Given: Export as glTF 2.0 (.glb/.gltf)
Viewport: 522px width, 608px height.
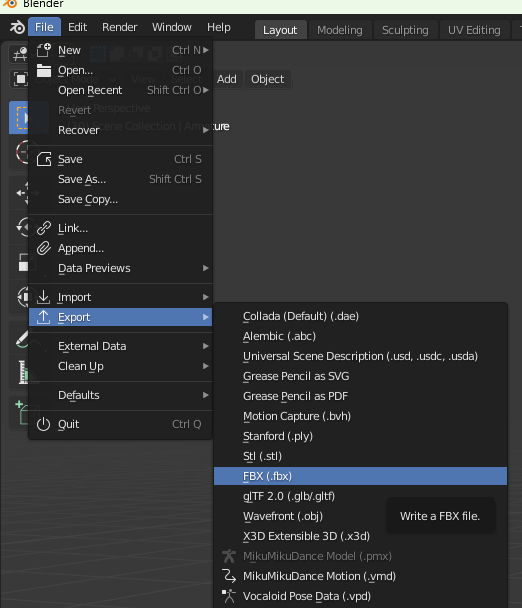Looking at the screenshot, I should [360, 496].
